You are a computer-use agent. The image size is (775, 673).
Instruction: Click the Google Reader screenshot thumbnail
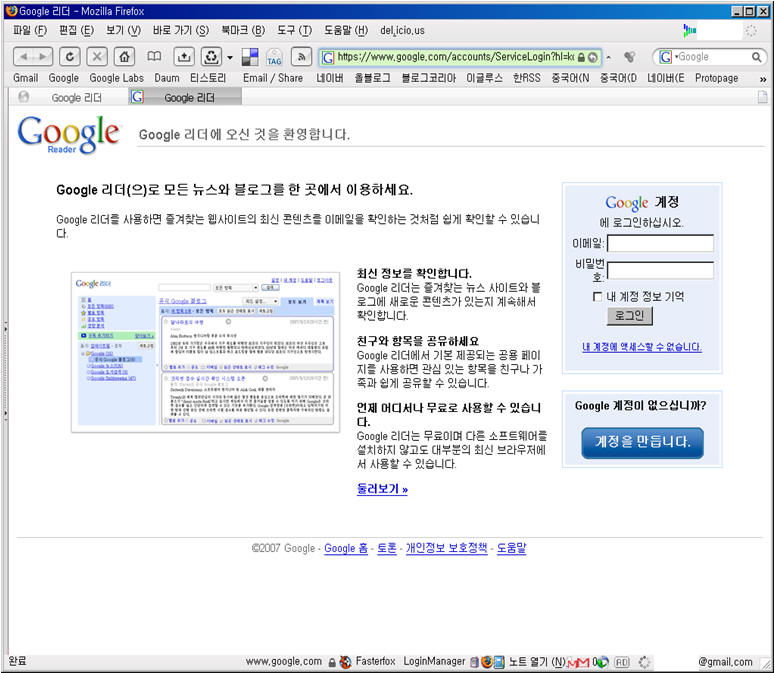pos(205,352)
